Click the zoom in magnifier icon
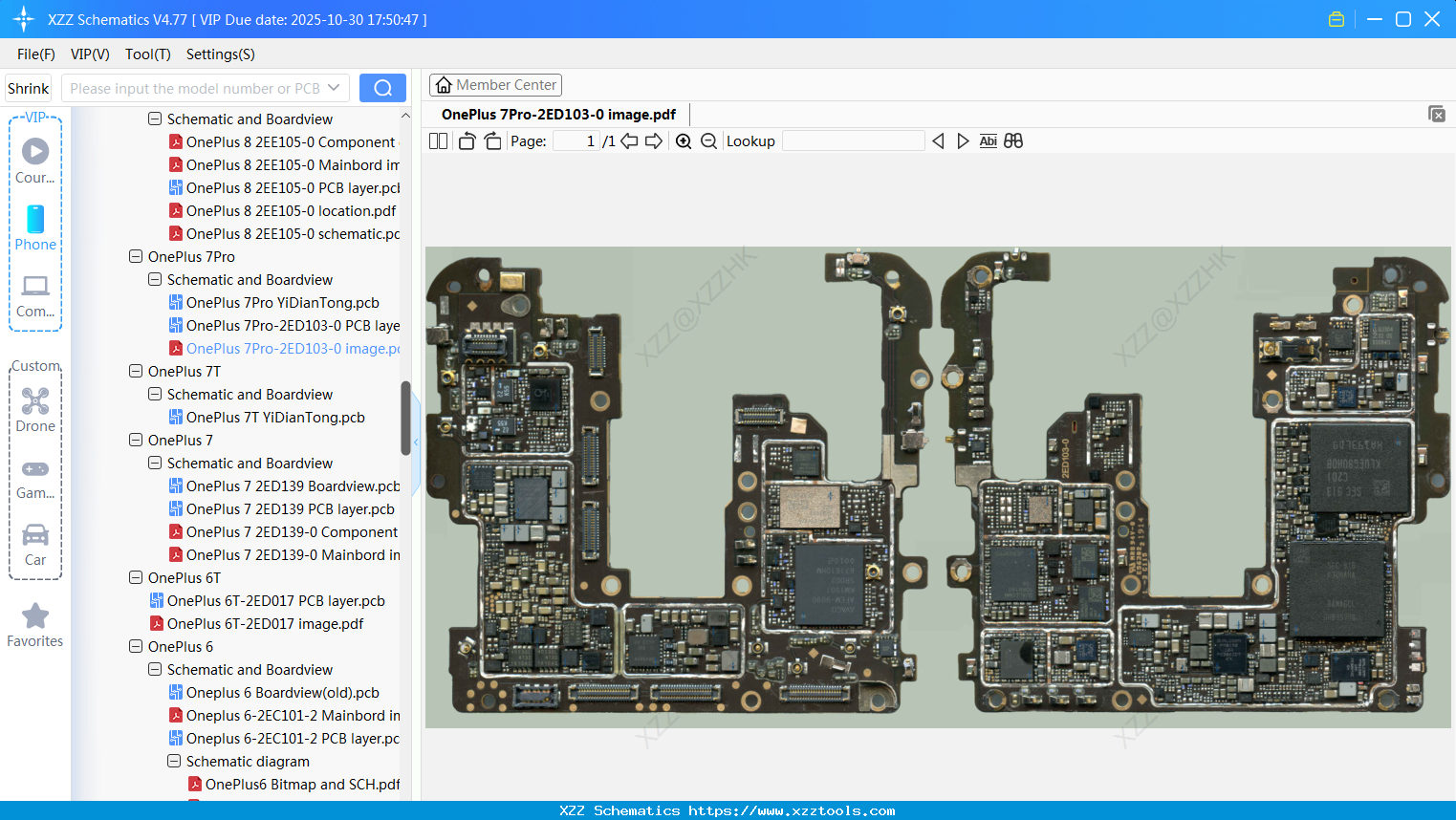 pyautogui.click(x=684, y=141)
